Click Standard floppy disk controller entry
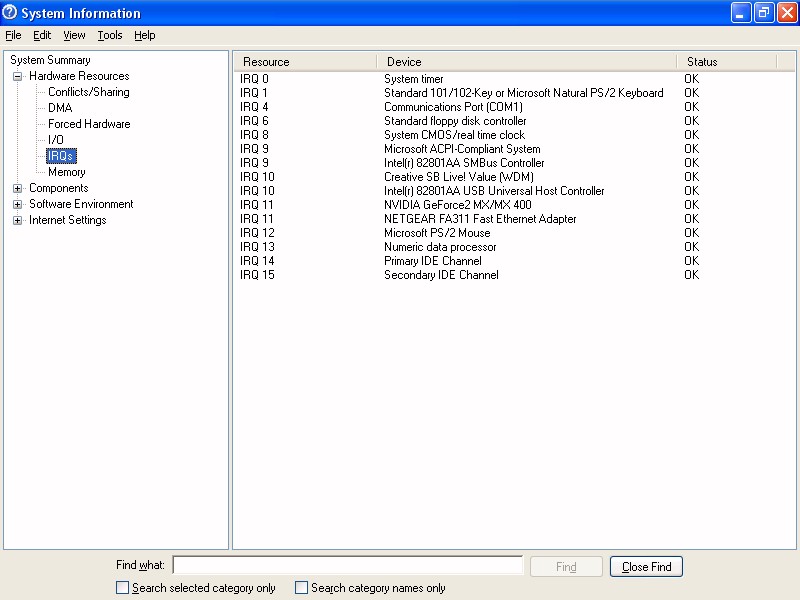 pos(455,121)
